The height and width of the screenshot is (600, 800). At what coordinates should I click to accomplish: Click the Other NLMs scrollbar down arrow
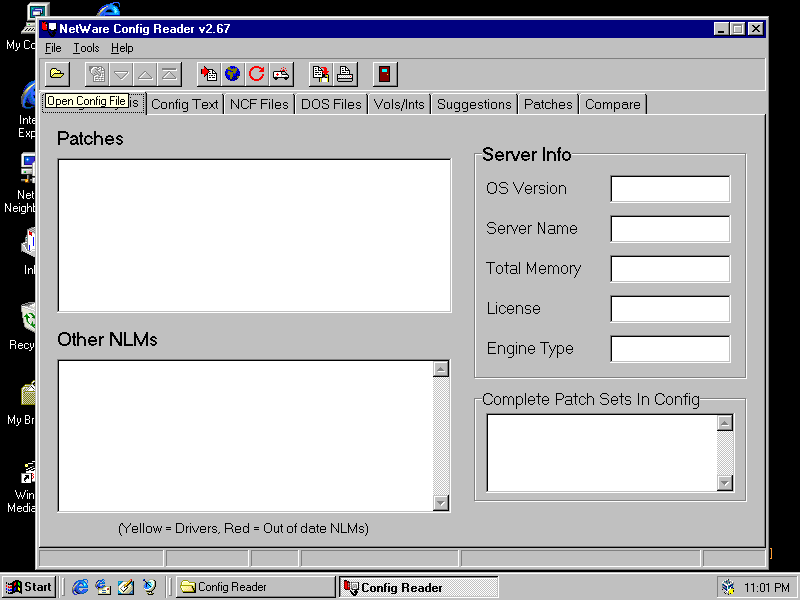441,502
